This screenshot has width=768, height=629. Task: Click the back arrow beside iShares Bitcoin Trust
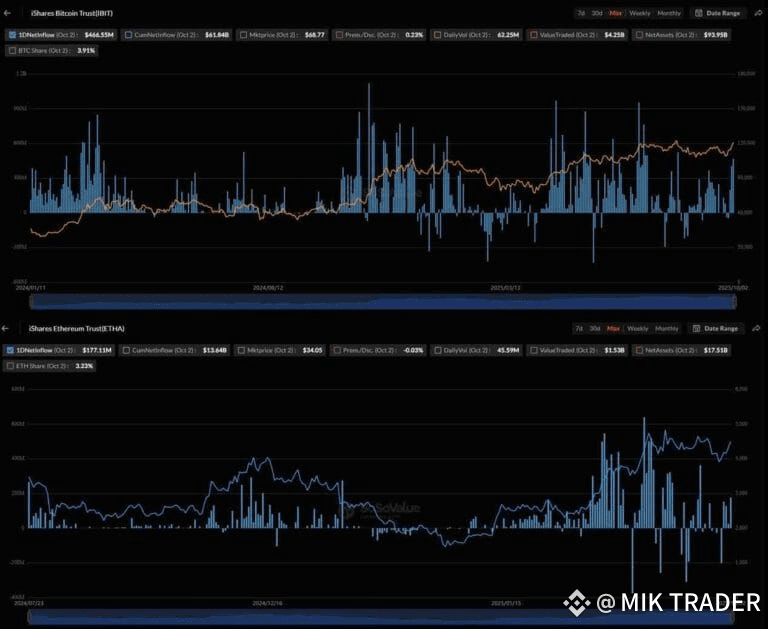click(x=7, y=13)
